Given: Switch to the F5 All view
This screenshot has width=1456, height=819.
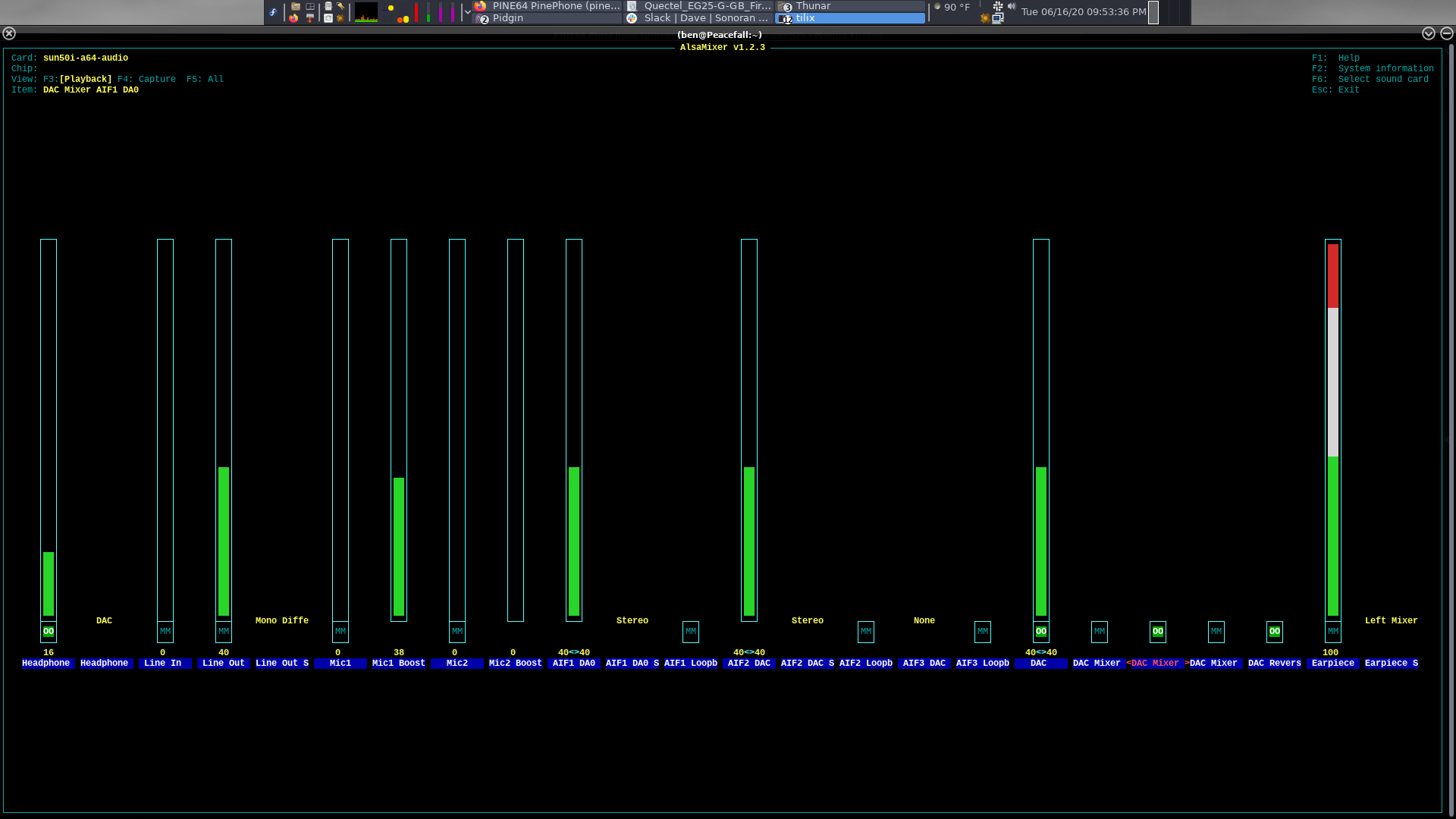Looking at the screenshot, I should [205, 79].
